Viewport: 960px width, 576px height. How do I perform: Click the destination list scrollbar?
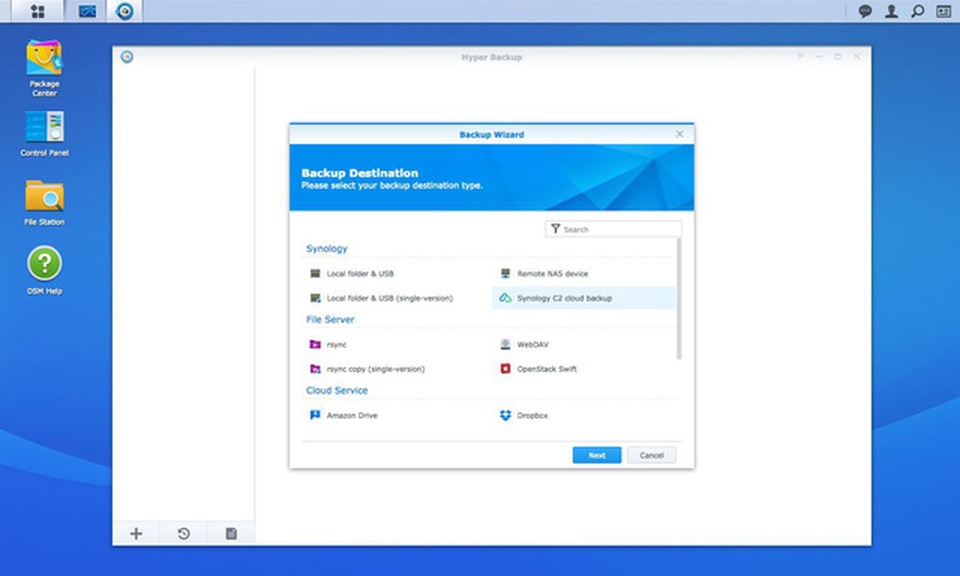pyautogui.click(x=678, y=299)
